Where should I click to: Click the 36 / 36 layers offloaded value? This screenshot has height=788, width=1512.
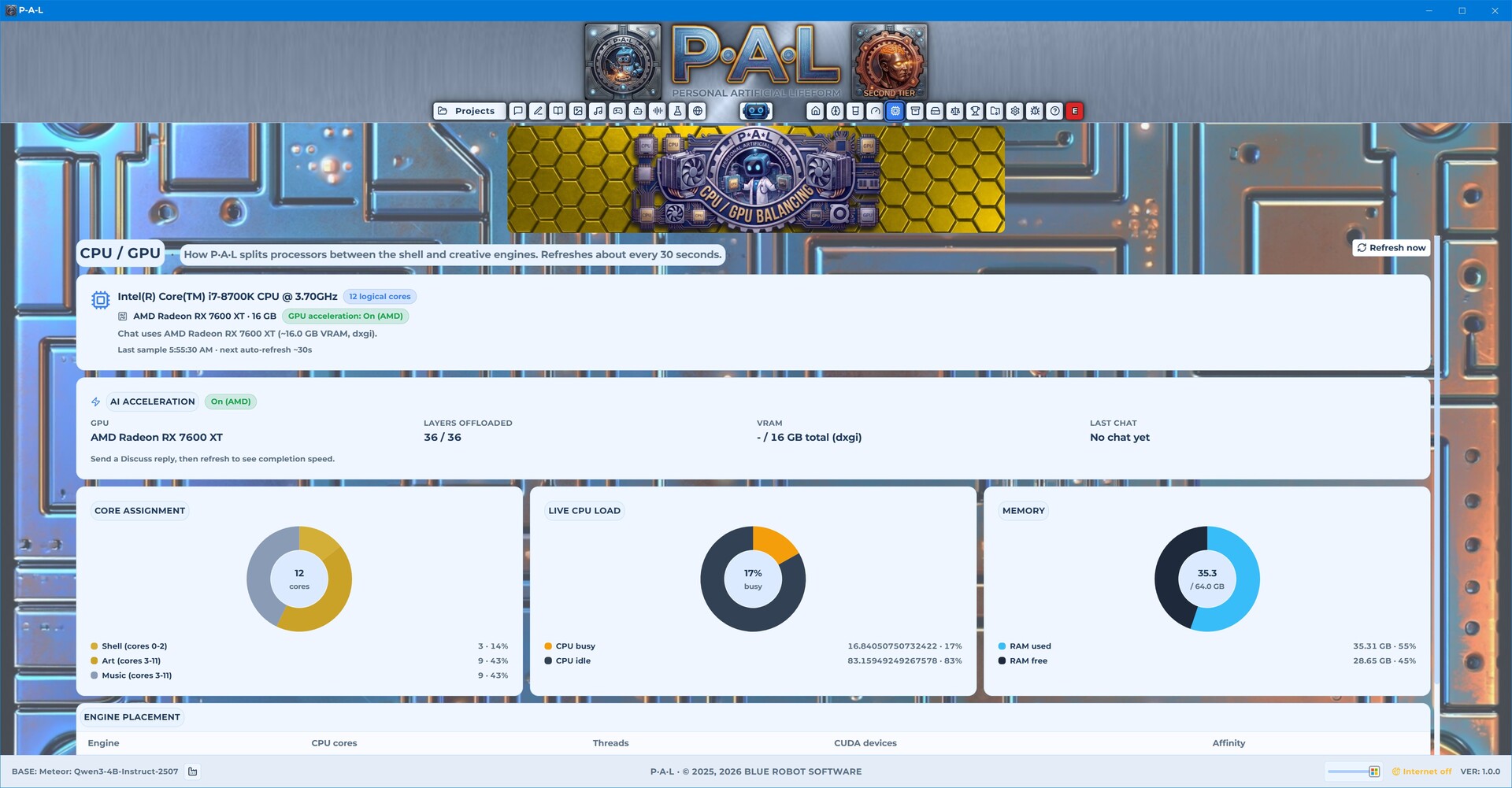pos(443,438)
